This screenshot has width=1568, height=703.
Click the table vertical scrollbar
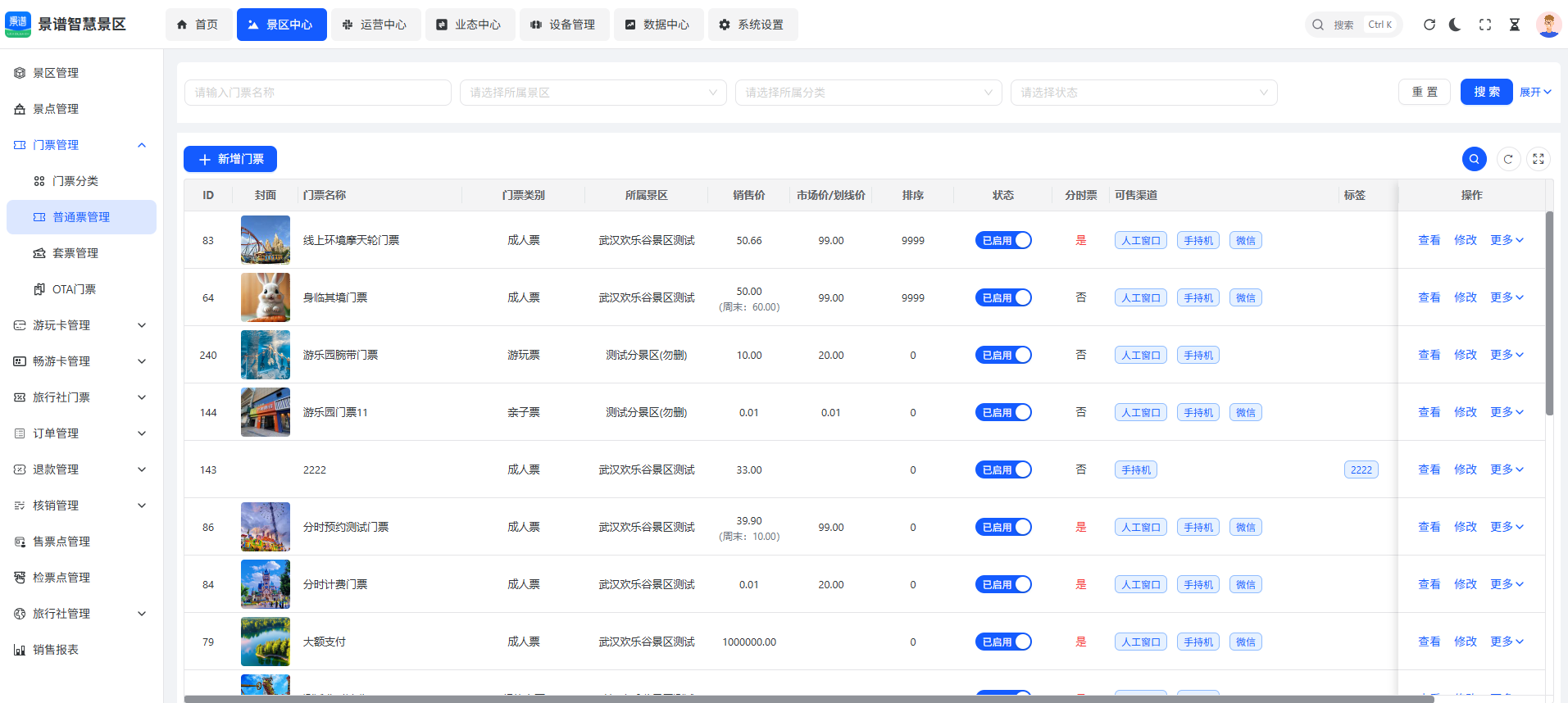pos(1549,314)
